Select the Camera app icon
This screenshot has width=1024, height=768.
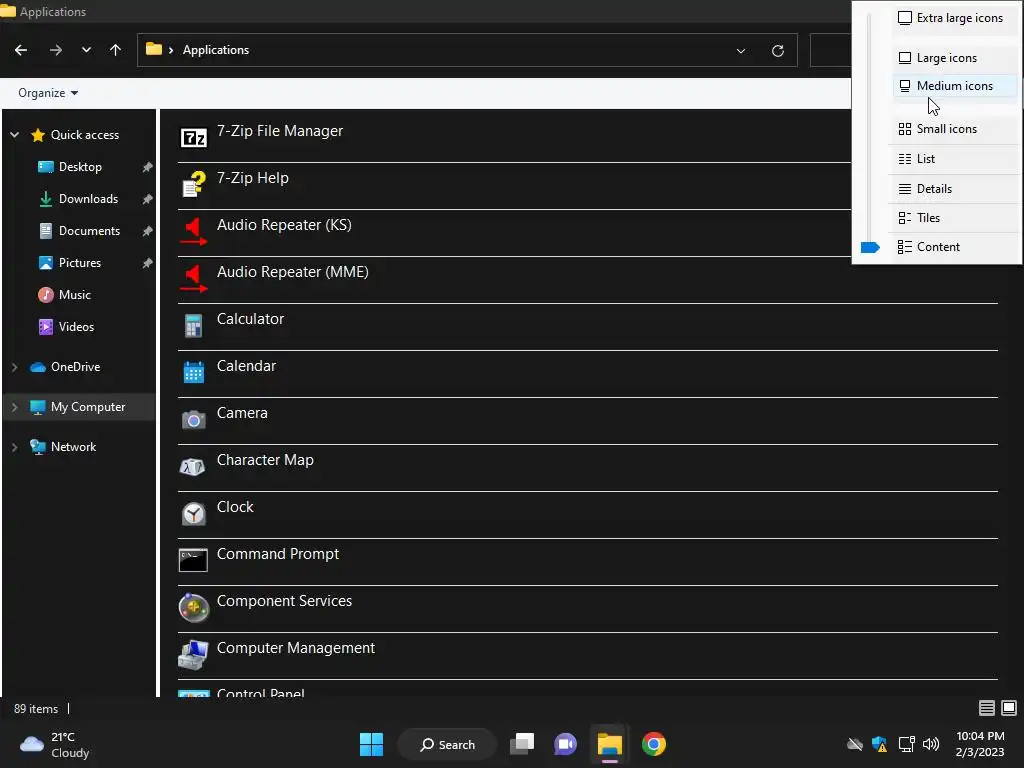point(193,420)
